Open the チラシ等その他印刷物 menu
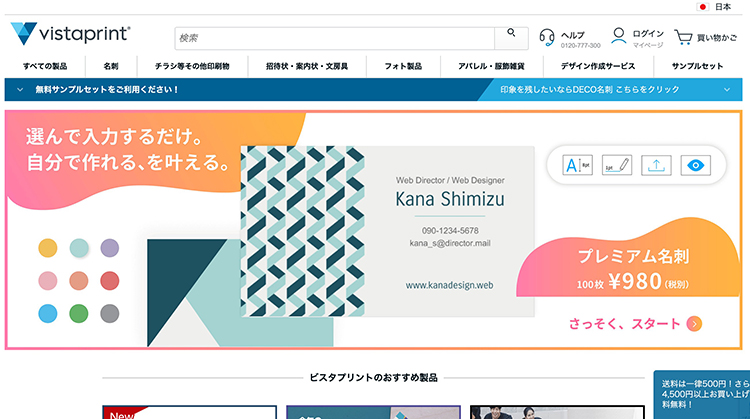The height and width of the screenshot is (419, 750). click(192, 66)
